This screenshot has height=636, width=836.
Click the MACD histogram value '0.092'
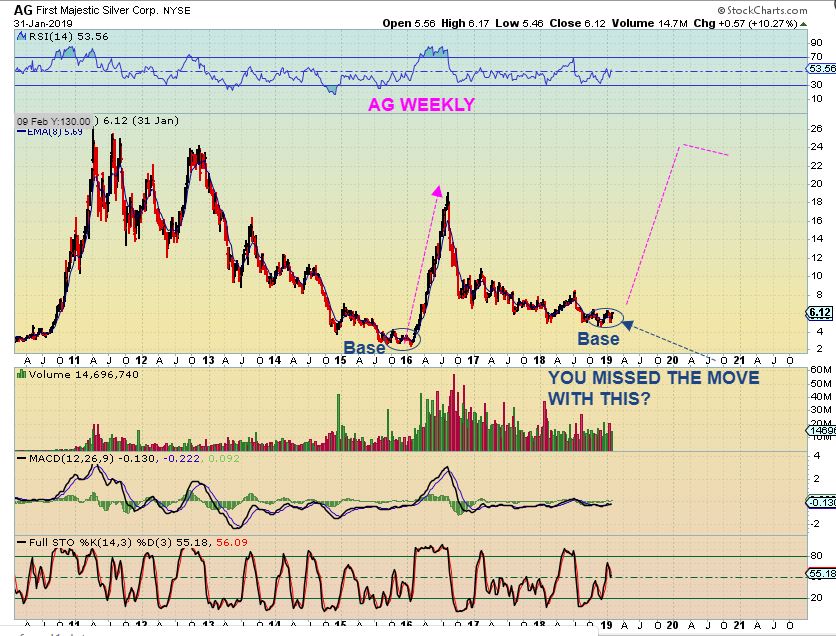click(223, 458)
